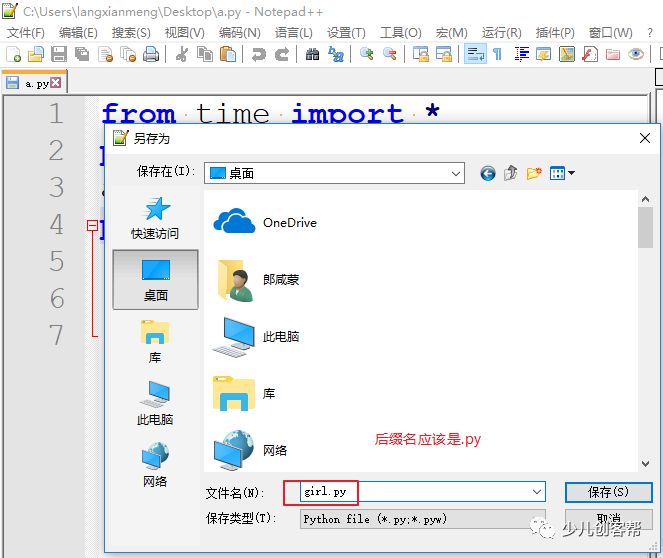Viewport: 663px width, 558px height.
Task: Click the Save toolbar icon
Action: point(59,54)
